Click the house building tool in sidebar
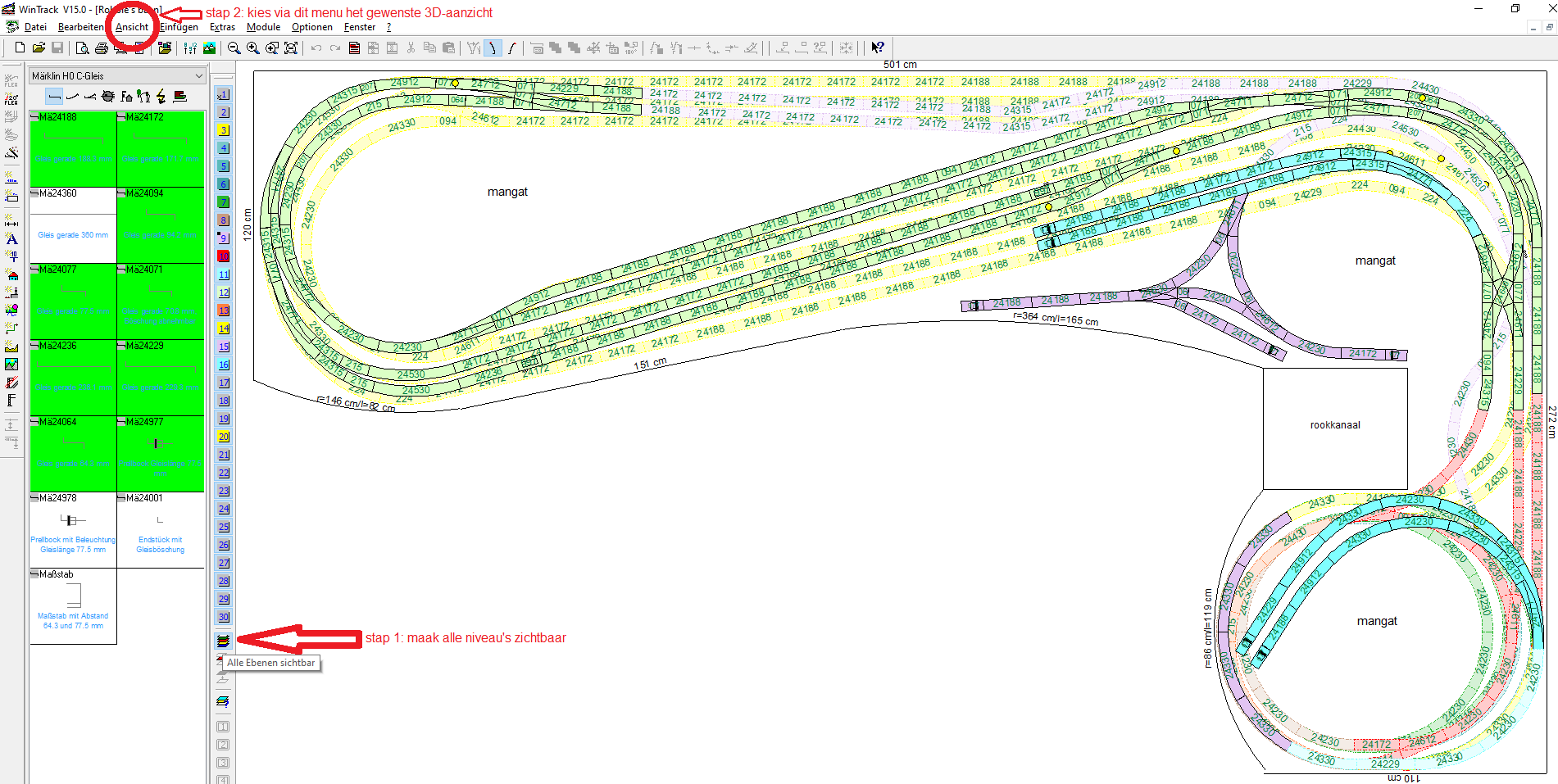The width and height of the screenshot is (1558, 784). pyautogui.click(x=11, y=275)
